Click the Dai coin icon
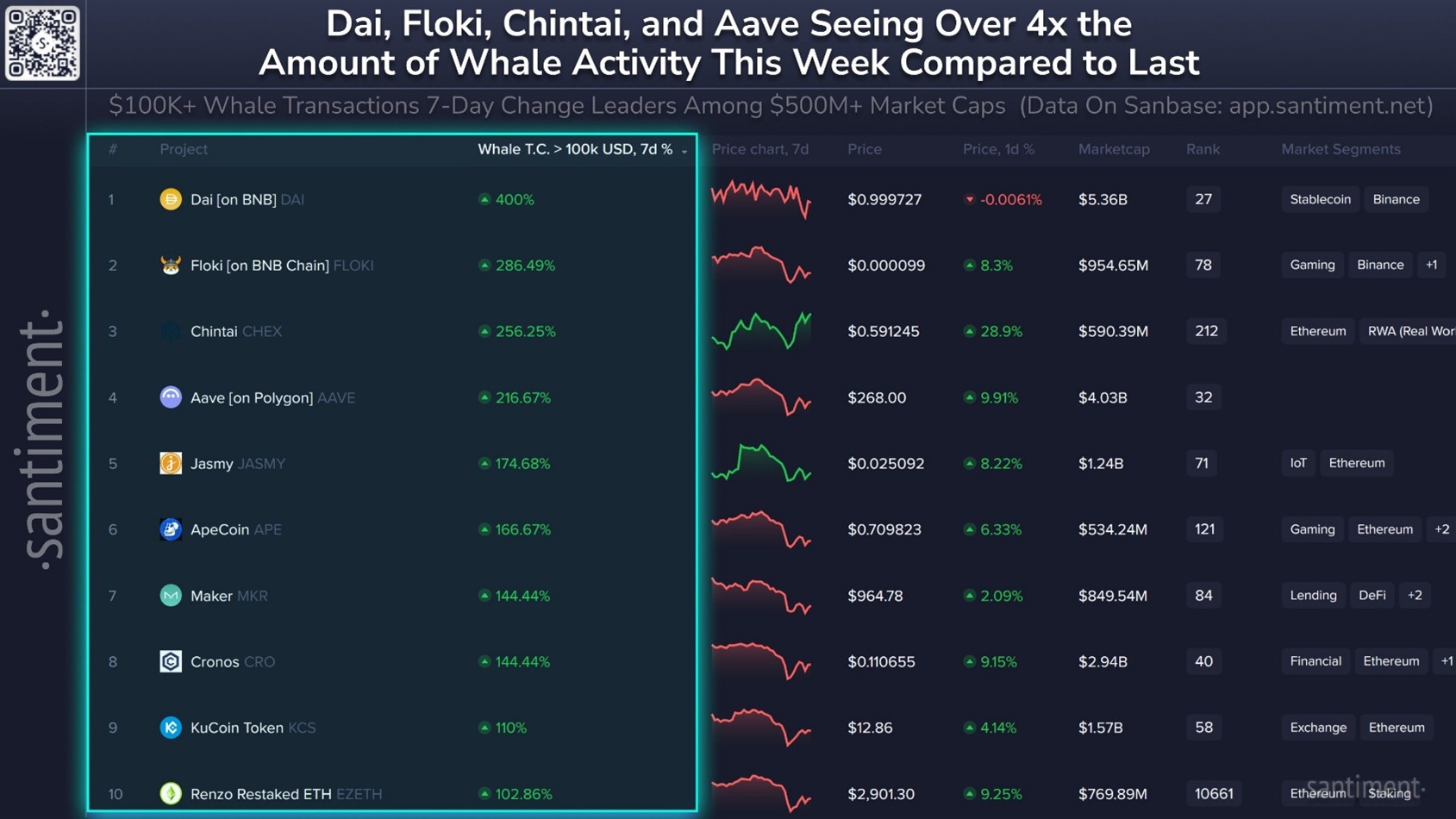1456x819 pixels. click(171, 199)
